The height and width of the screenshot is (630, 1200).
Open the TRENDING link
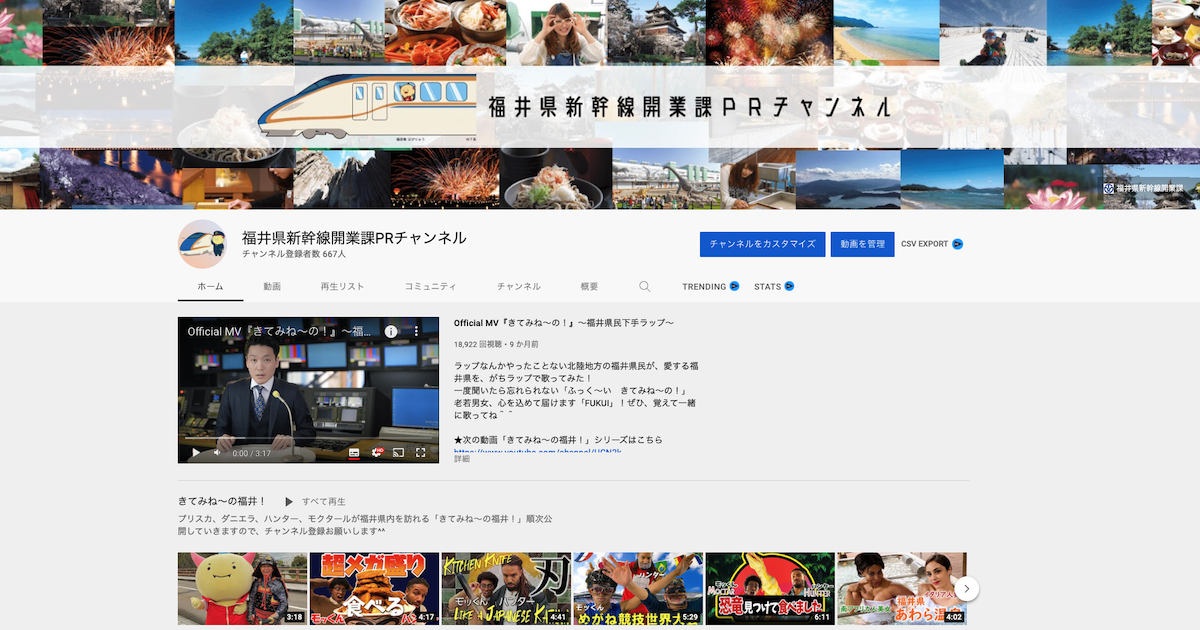pyautogui.click(x=704, y=287)
